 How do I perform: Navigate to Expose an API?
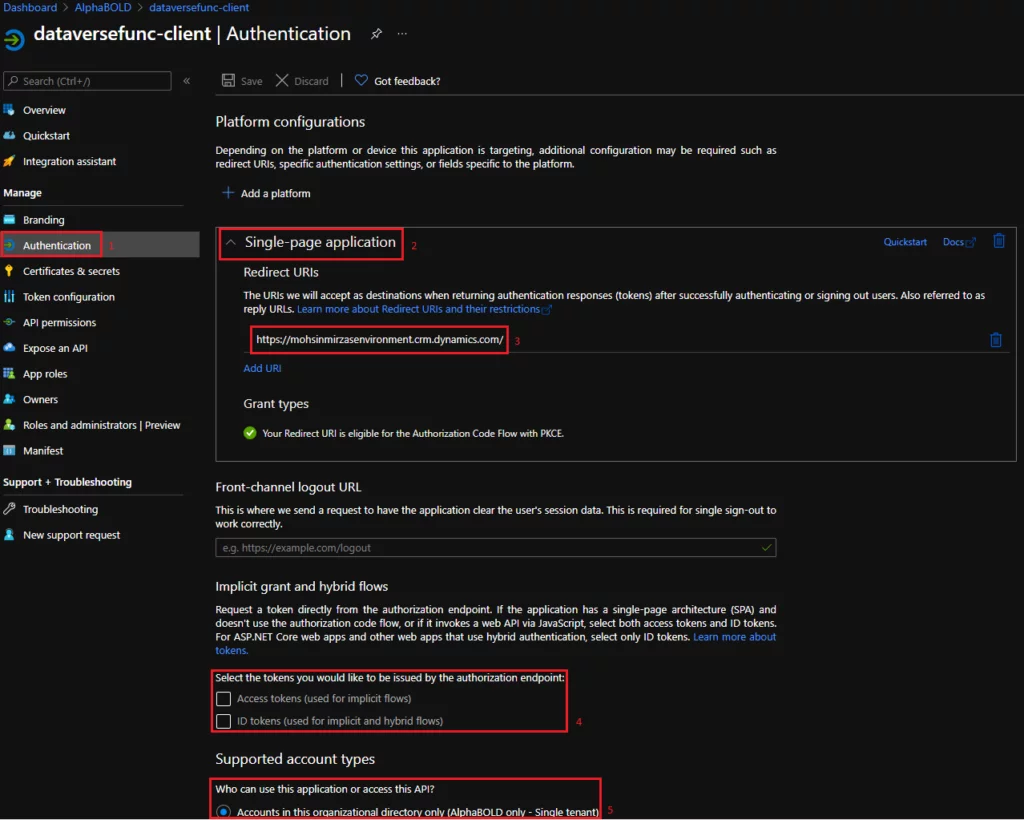click(x=55, y=348)
